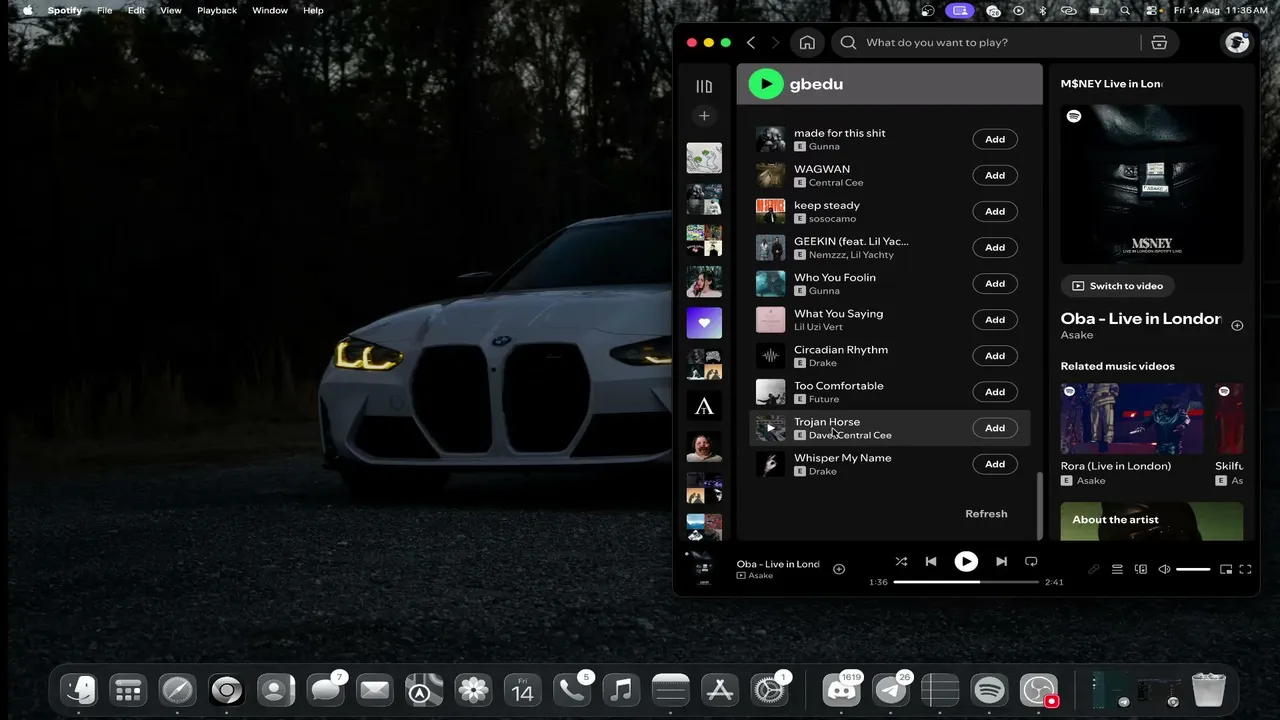
Task: Open the Help menu
Action: coord(313,11)
